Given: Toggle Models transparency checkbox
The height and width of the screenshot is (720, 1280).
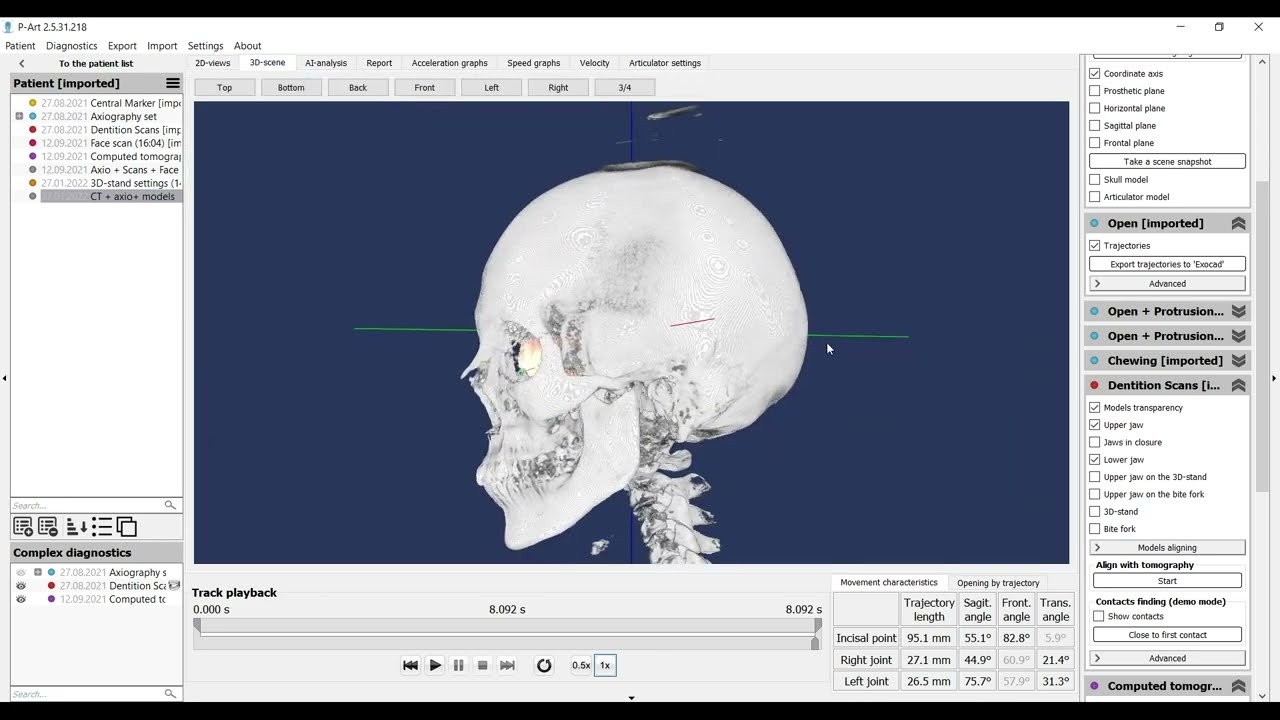Looking at the screenshot, I should pos(1095,408).
